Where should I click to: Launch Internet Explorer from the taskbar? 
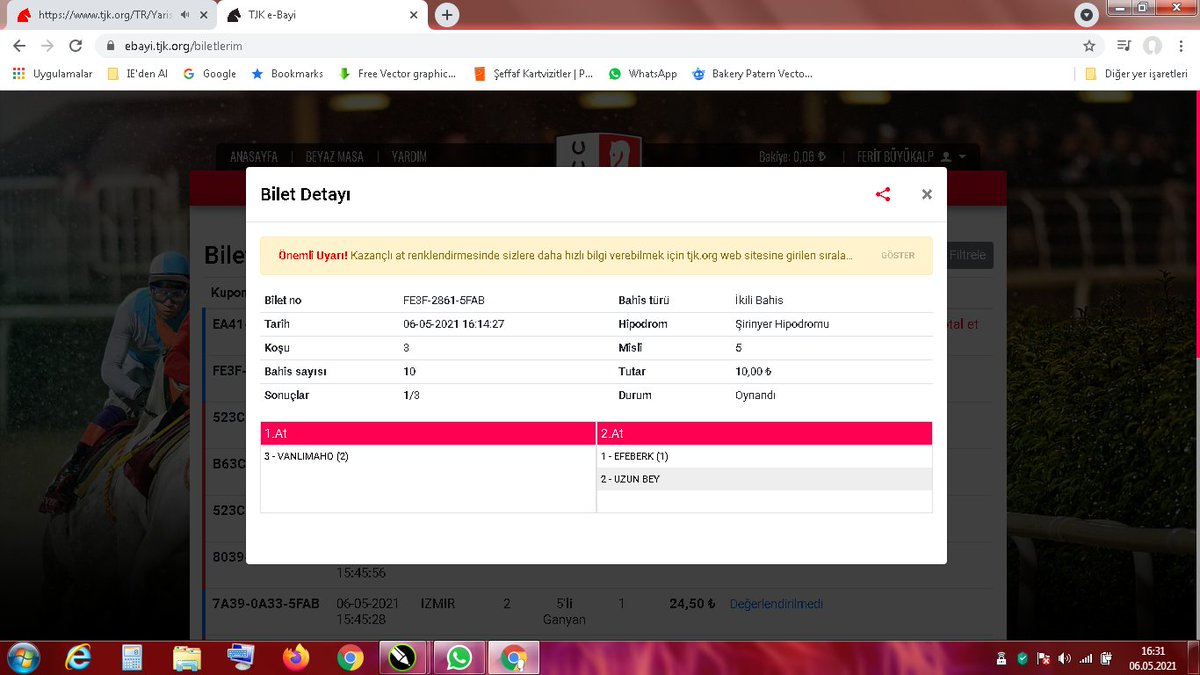click(77, 658)
